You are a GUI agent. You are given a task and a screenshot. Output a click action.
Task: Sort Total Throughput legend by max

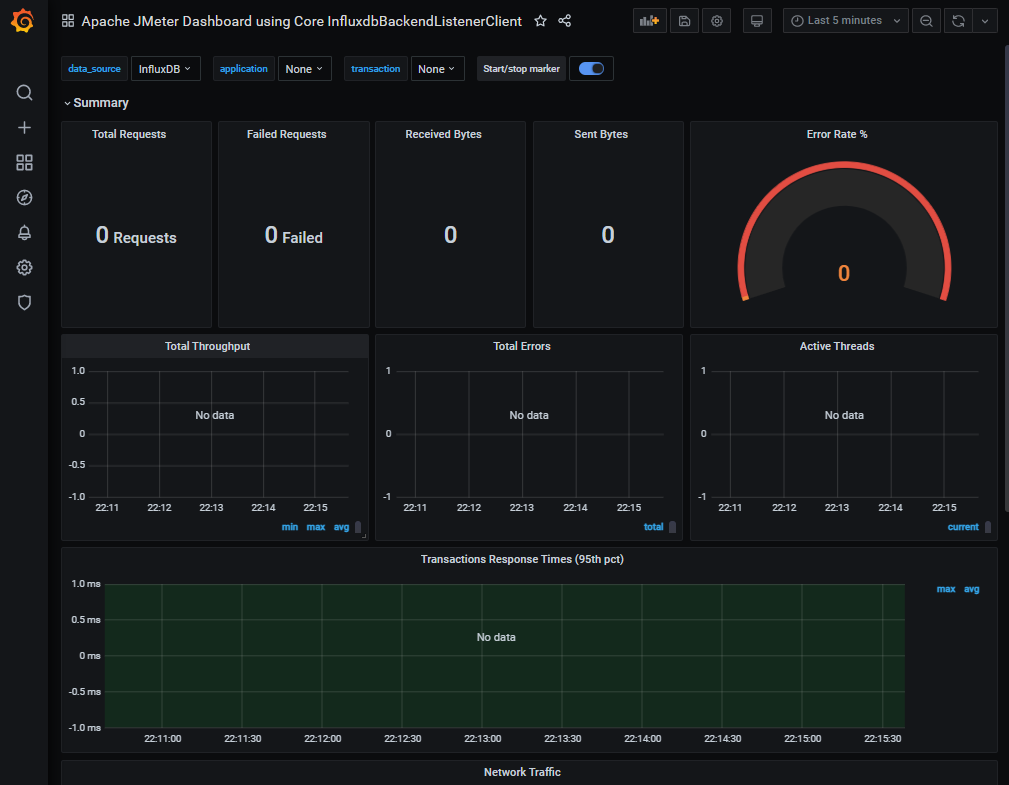[x=315, y=527]
